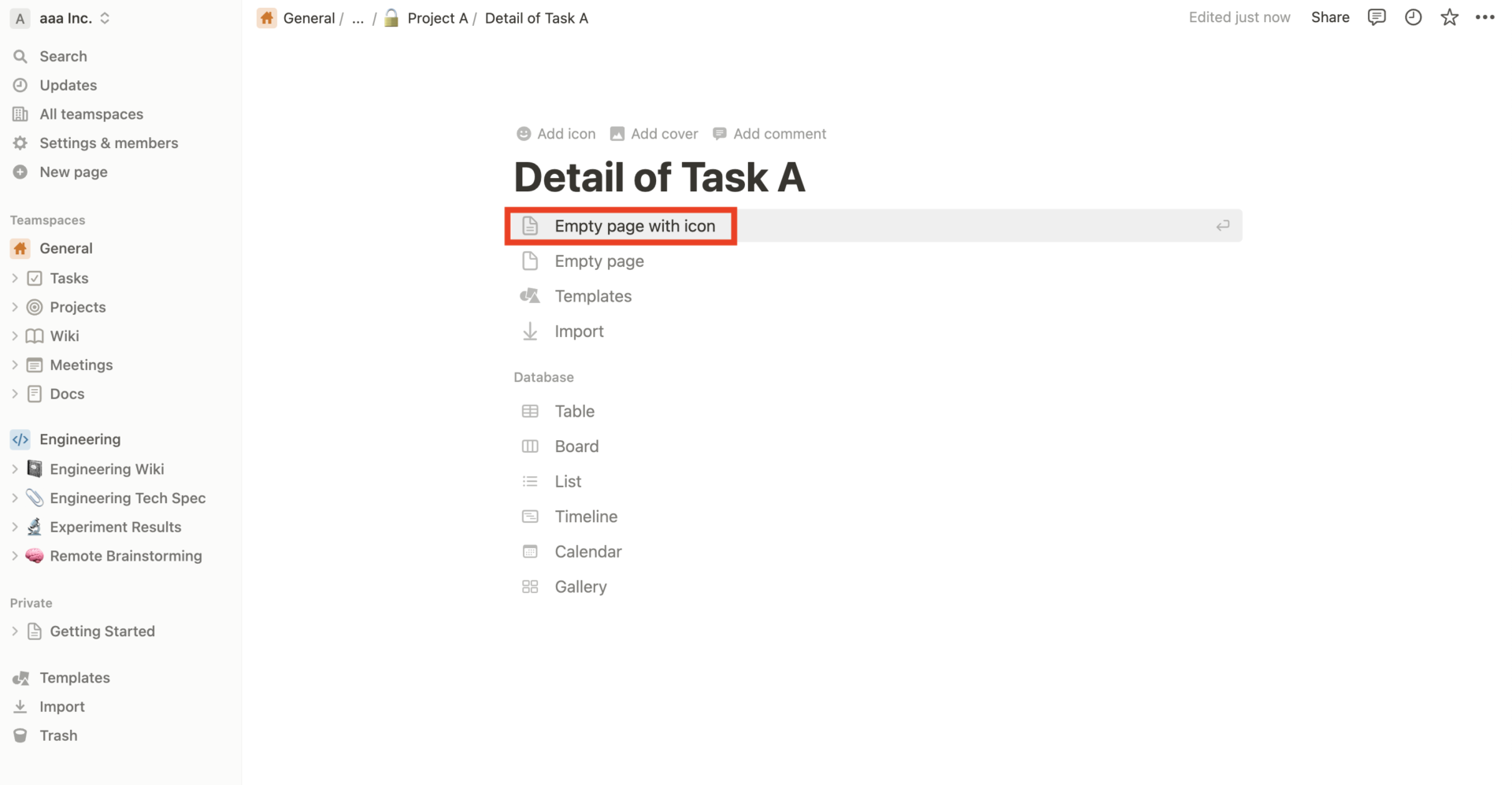Open Search from the sidebar
1512x785 pixels.
(63, 56)
